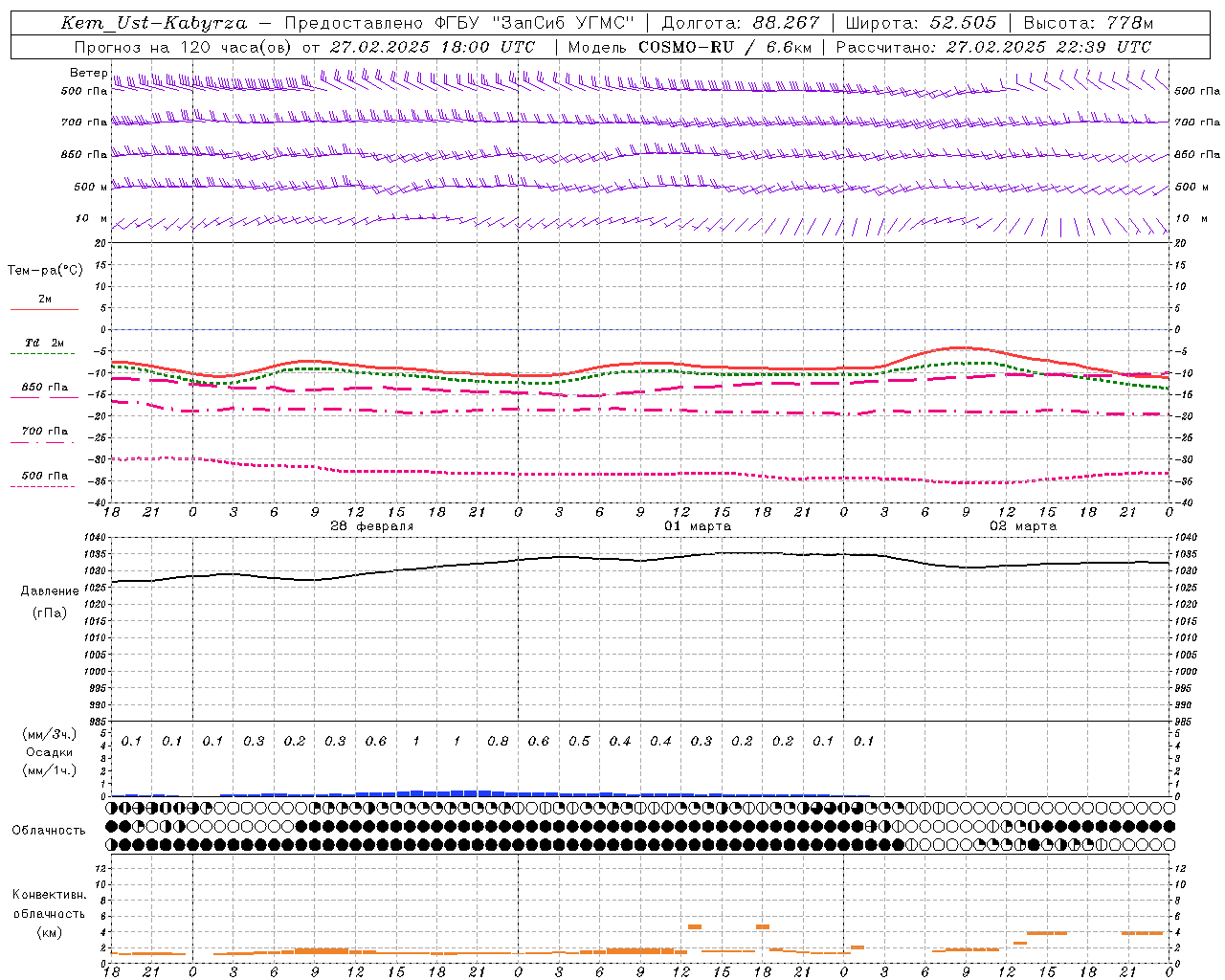1225x980 pixels.
Task: Click the text Прогноз на 120 часа(ов)
Action: 184,47
